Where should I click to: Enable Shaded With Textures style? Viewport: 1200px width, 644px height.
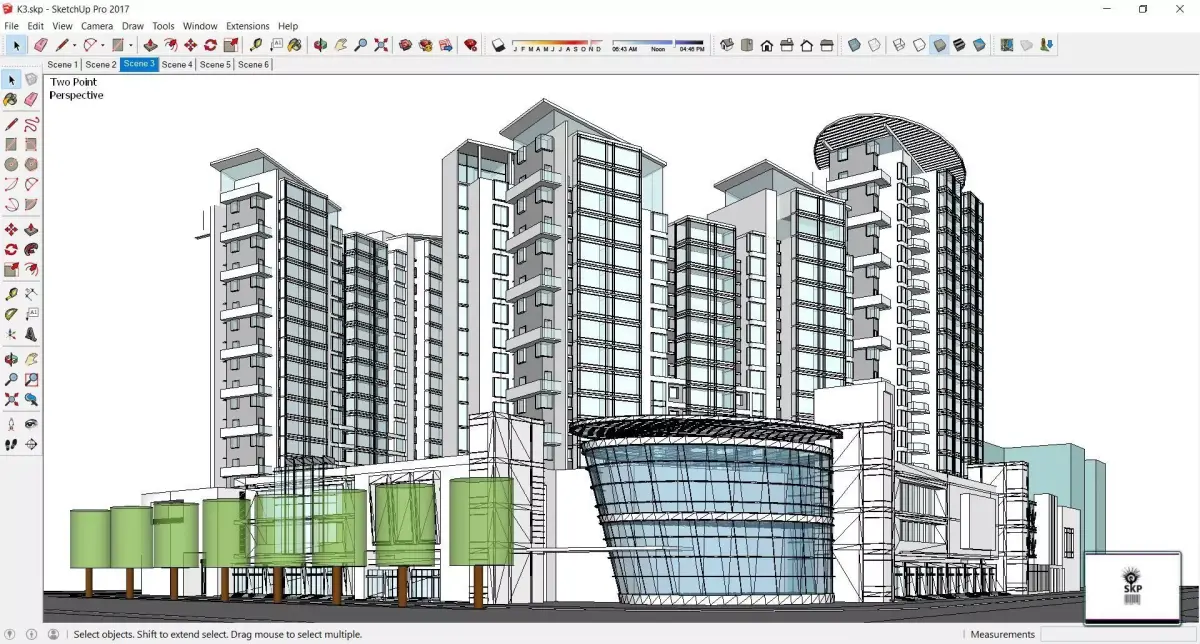click(x=959, y=45)
